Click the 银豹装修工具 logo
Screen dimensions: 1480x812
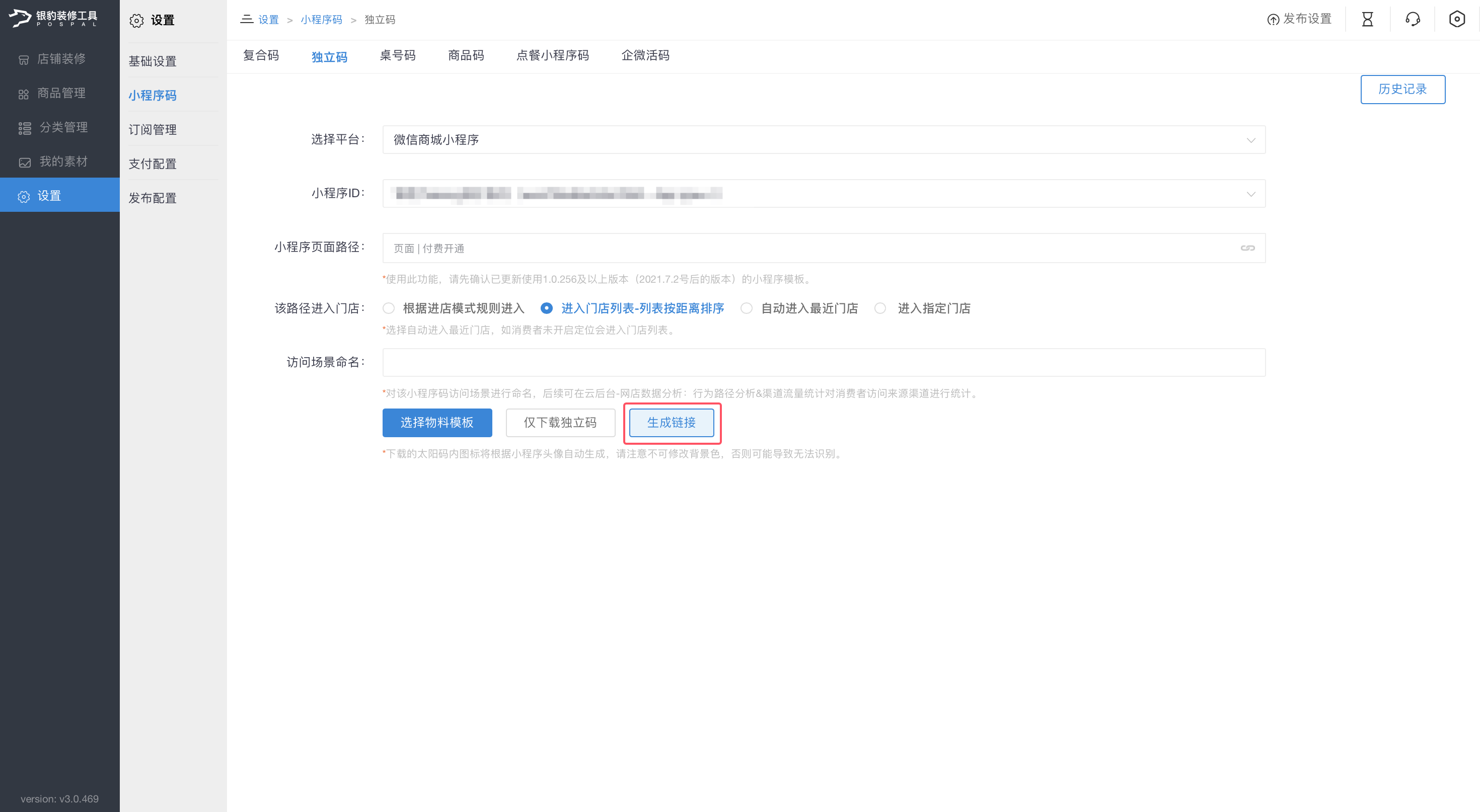pos(53,19)
